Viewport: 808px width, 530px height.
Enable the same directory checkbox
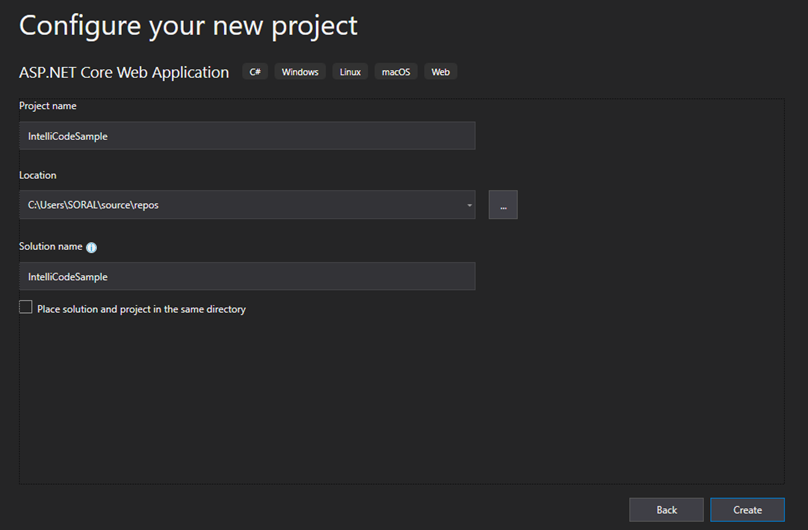click(x=26, y=307)
